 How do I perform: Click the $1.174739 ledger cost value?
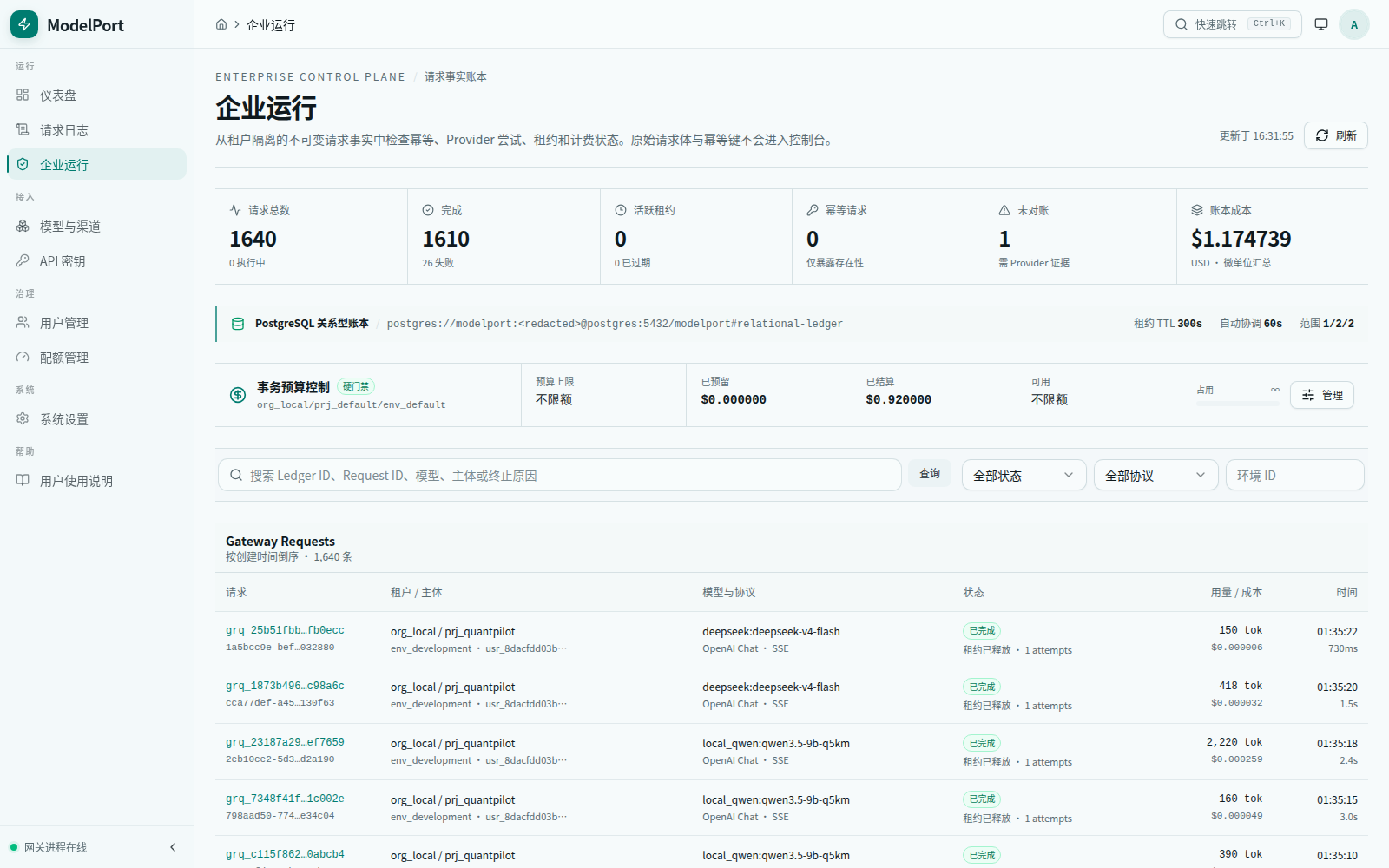coord(1241,239)
